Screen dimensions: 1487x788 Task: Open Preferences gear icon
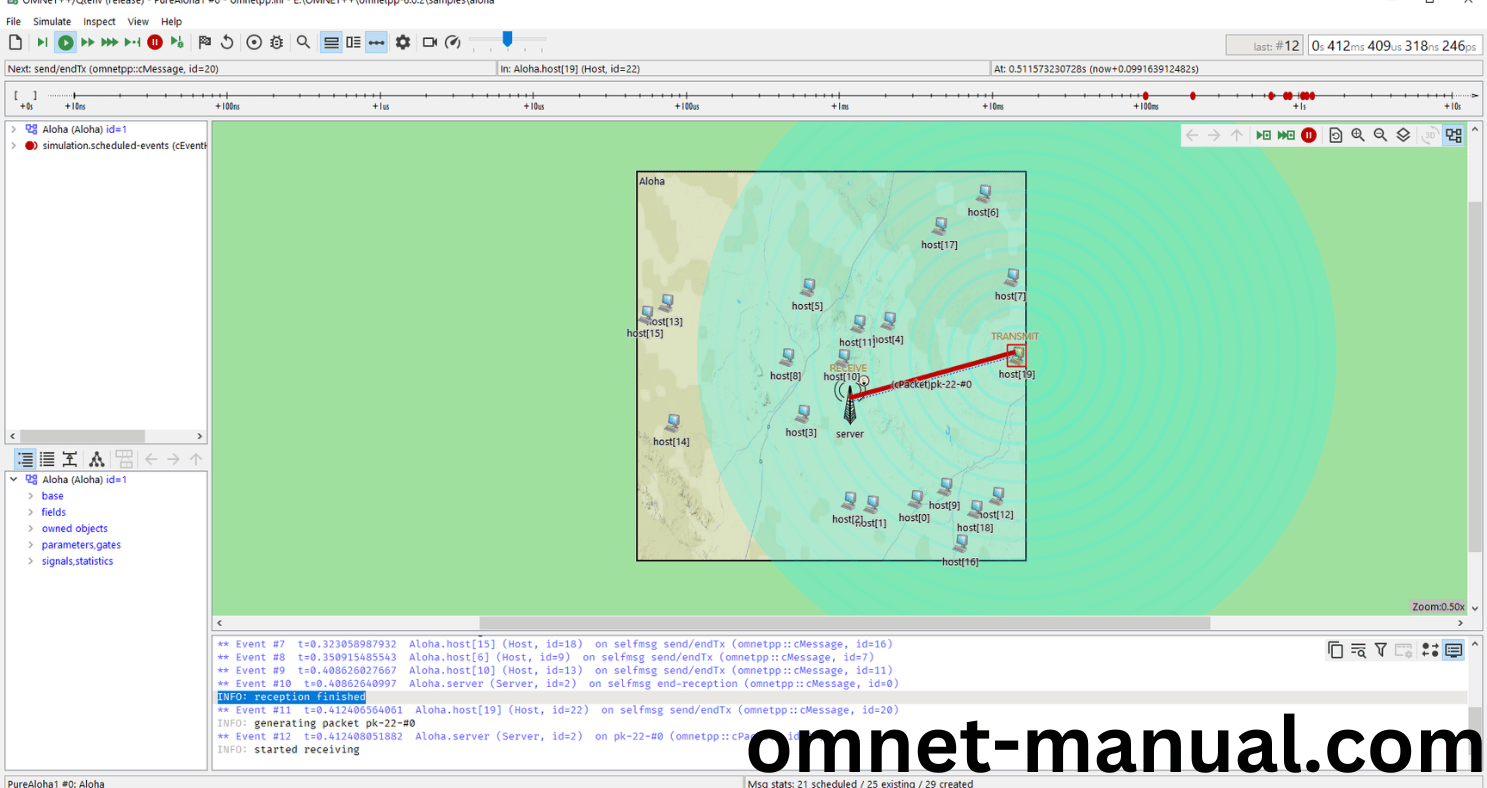[x=403, y=42]
